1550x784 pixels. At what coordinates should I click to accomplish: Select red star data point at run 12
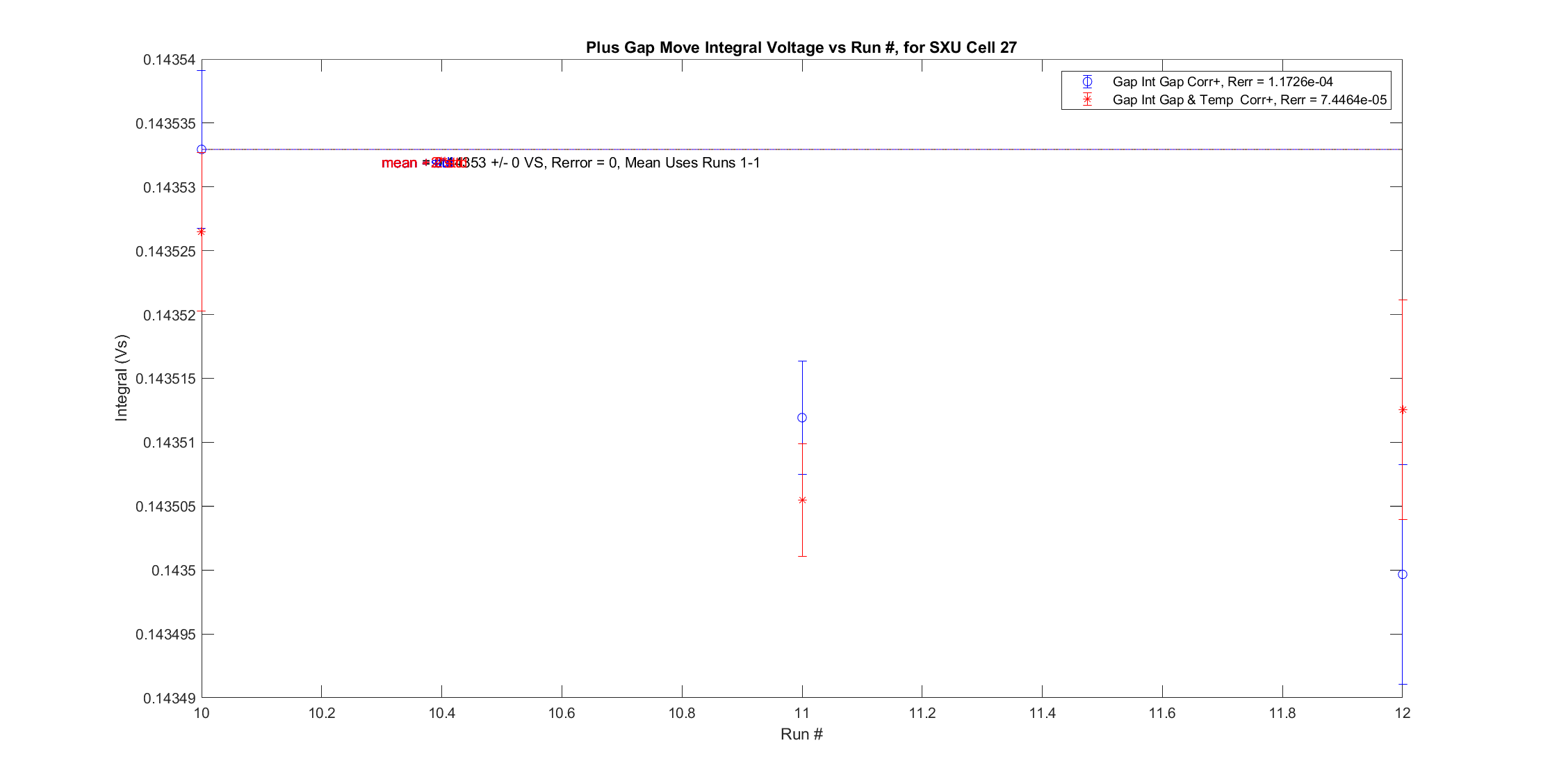(1403, 410)
